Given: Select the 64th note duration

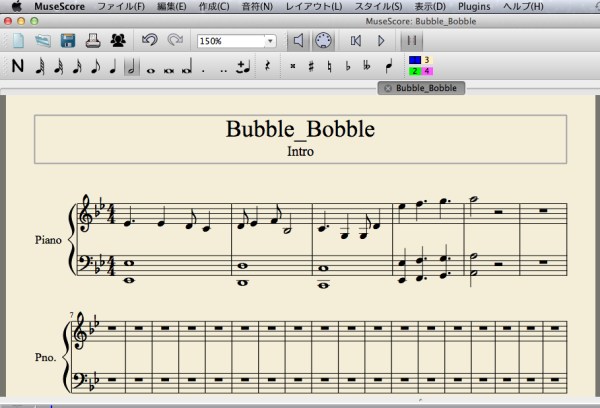Looking at the screenshot, I should point(40,67).
